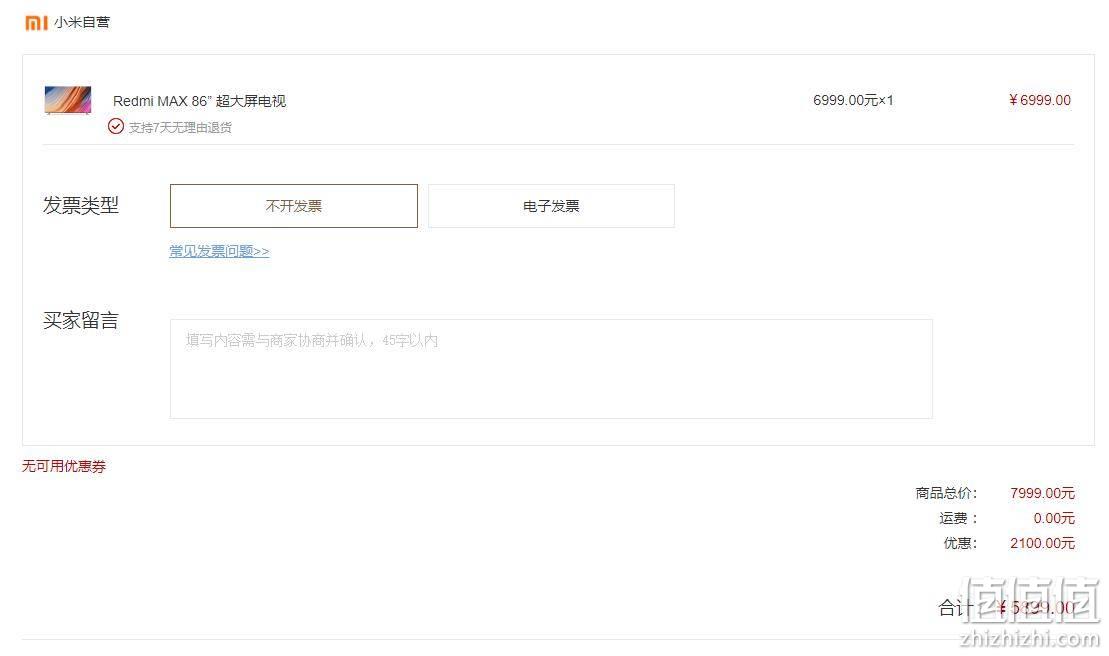Image resolution: width=1109 pixels, height=656 pixels.
Task: Select the 电子发票 invoice option
Action: tap(551, 206)
